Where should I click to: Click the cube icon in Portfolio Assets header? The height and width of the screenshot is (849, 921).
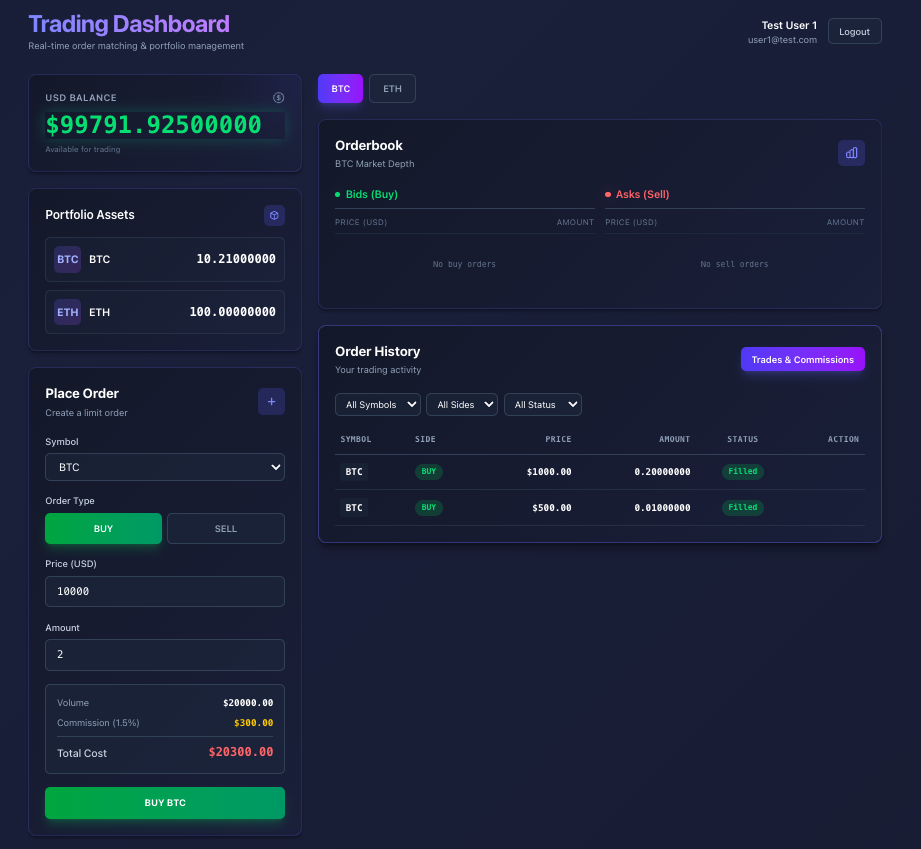tap(274, 215)
